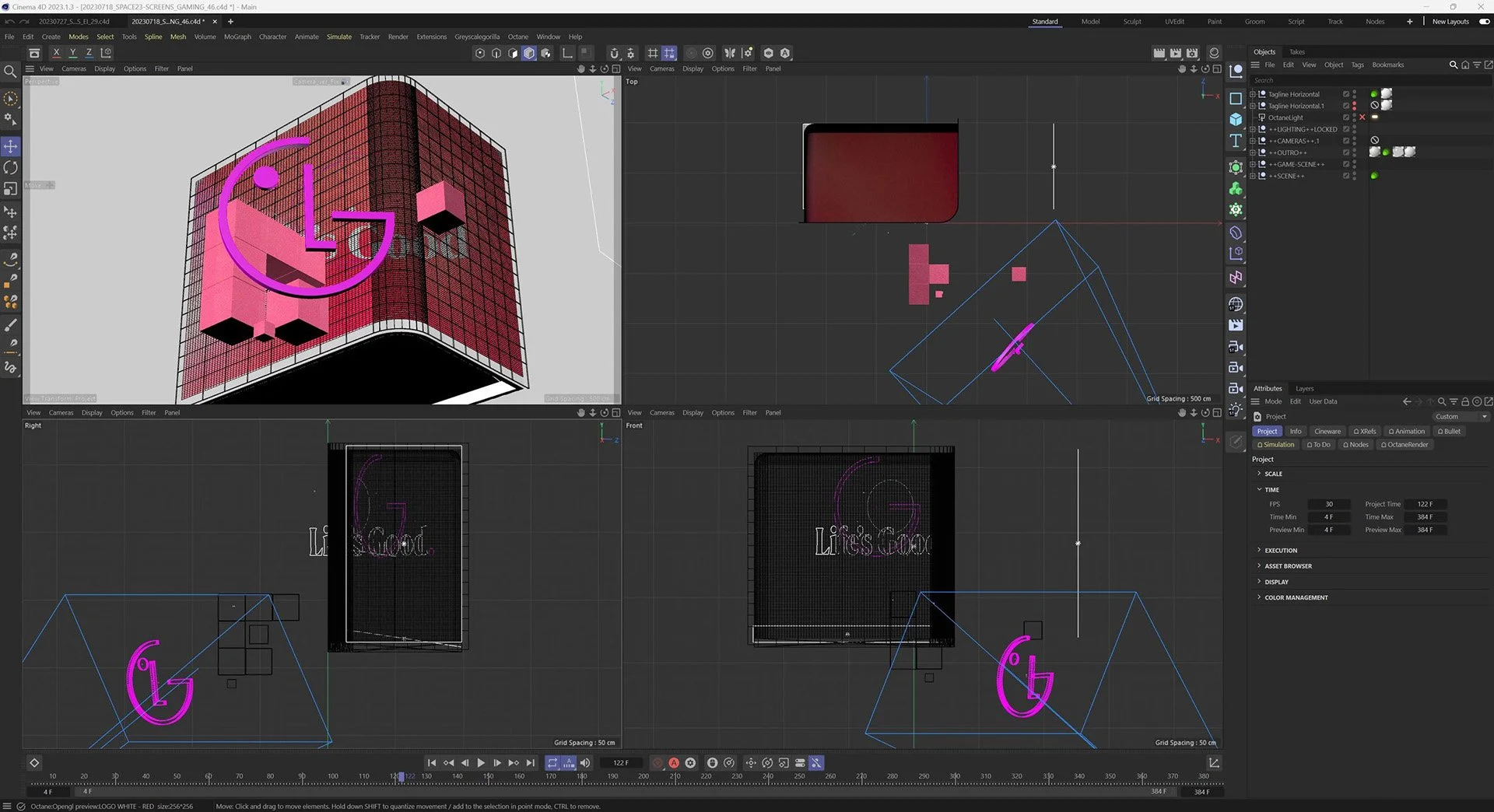Select the Scale tool in left toolbar

tap(11, 189)
